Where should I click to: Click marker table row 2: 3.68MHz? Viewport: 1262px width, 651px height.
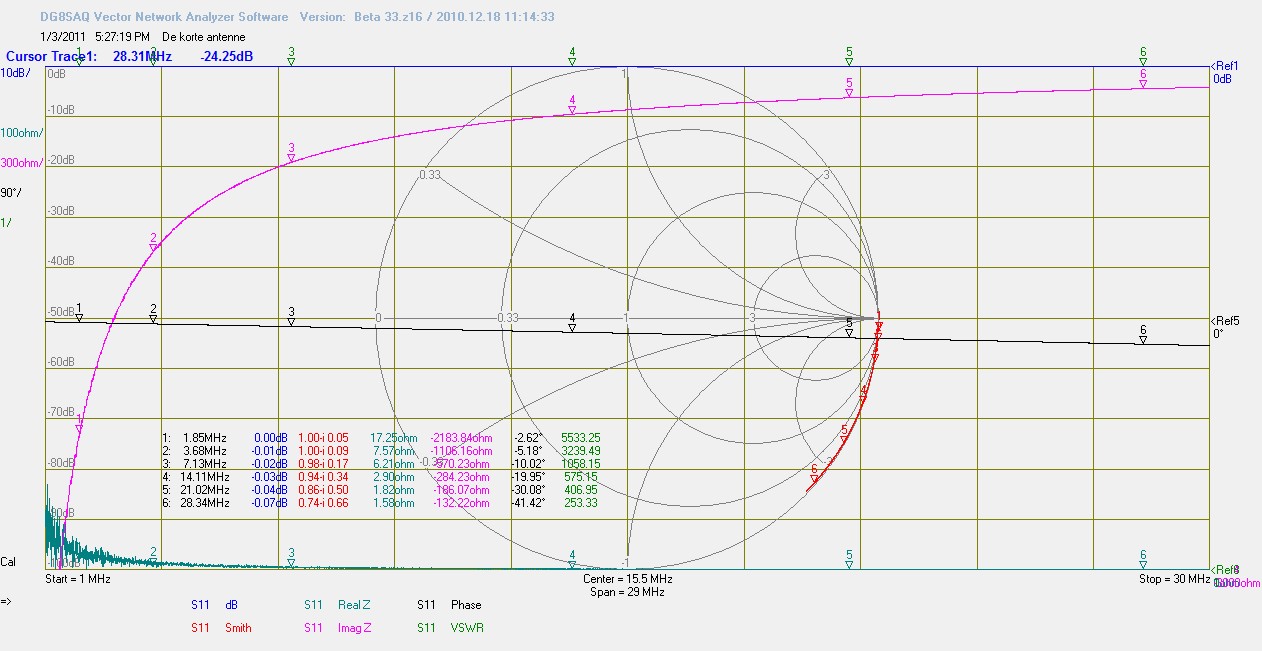pyautogui.click(x=381, y=451)
